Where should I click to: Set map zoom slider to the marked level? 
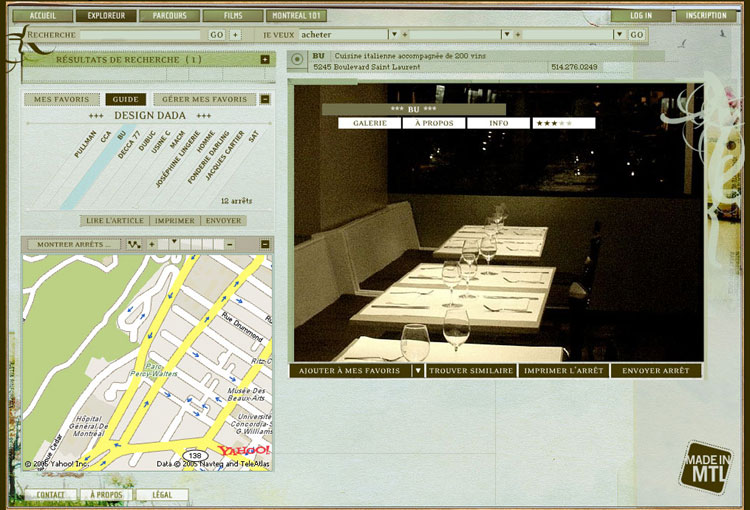175,244
